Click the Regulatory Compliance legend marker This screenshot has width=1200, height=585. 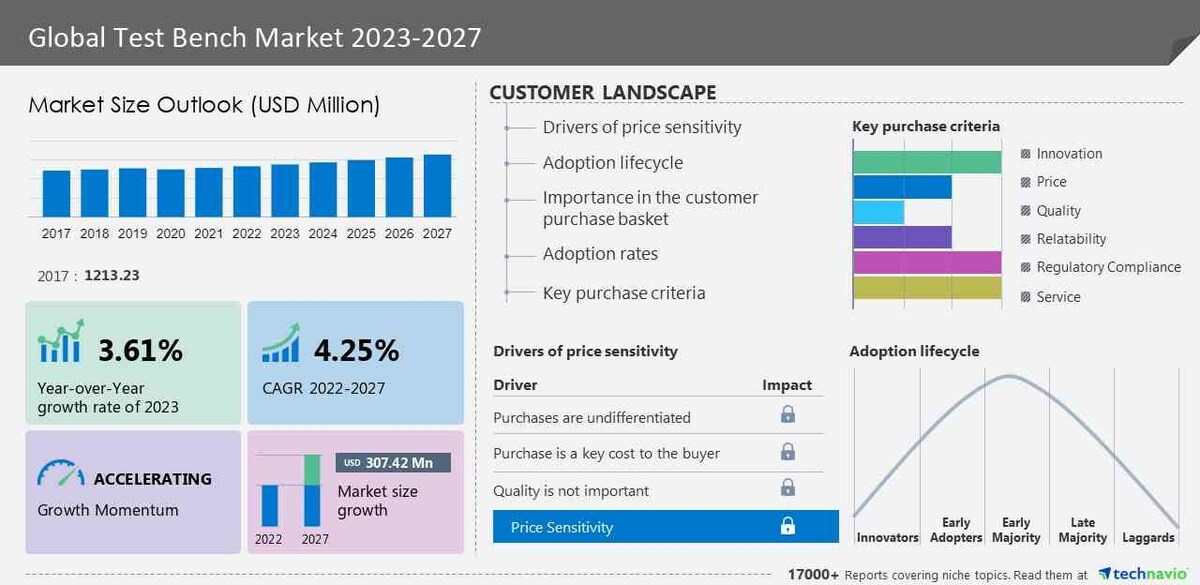pos(1026,268)
